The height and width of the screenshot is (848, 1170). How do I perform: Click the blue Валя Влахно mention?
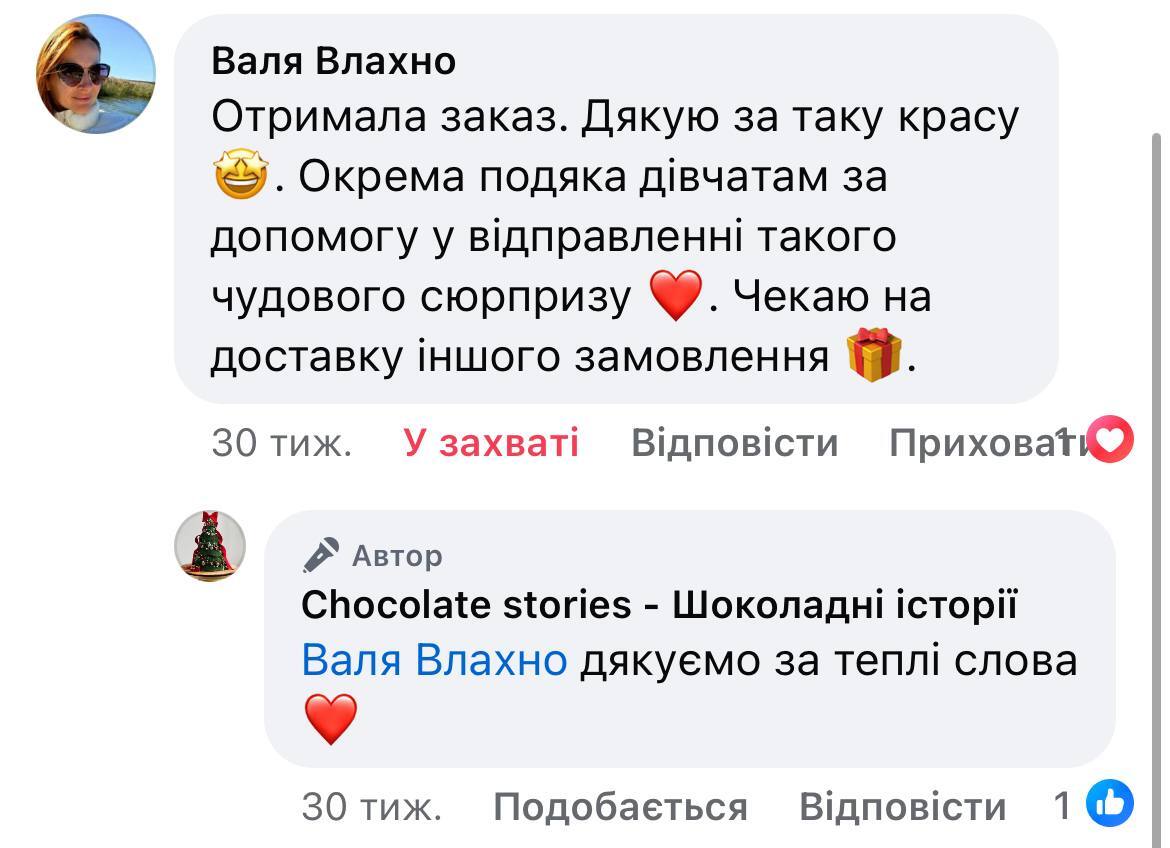click(x=434, y=660)
